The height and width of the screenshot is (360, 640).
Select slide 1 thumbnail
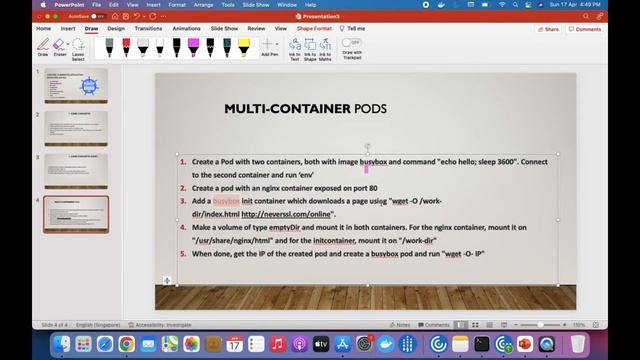[76, 86]
